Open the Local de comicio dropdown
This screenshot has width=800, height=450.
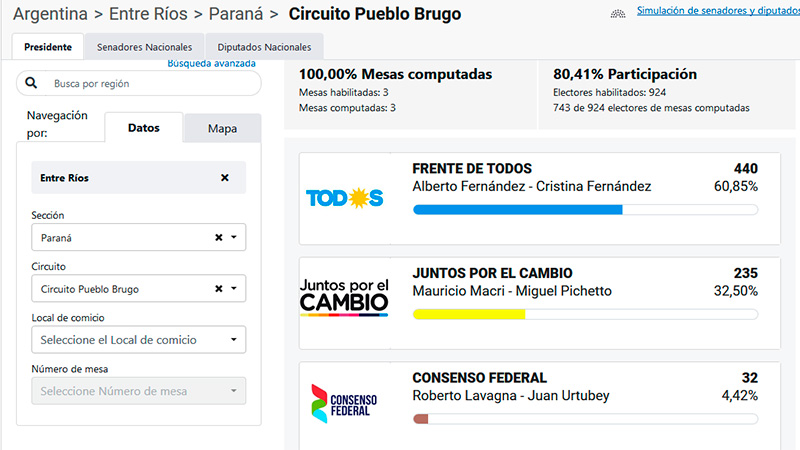138,339
